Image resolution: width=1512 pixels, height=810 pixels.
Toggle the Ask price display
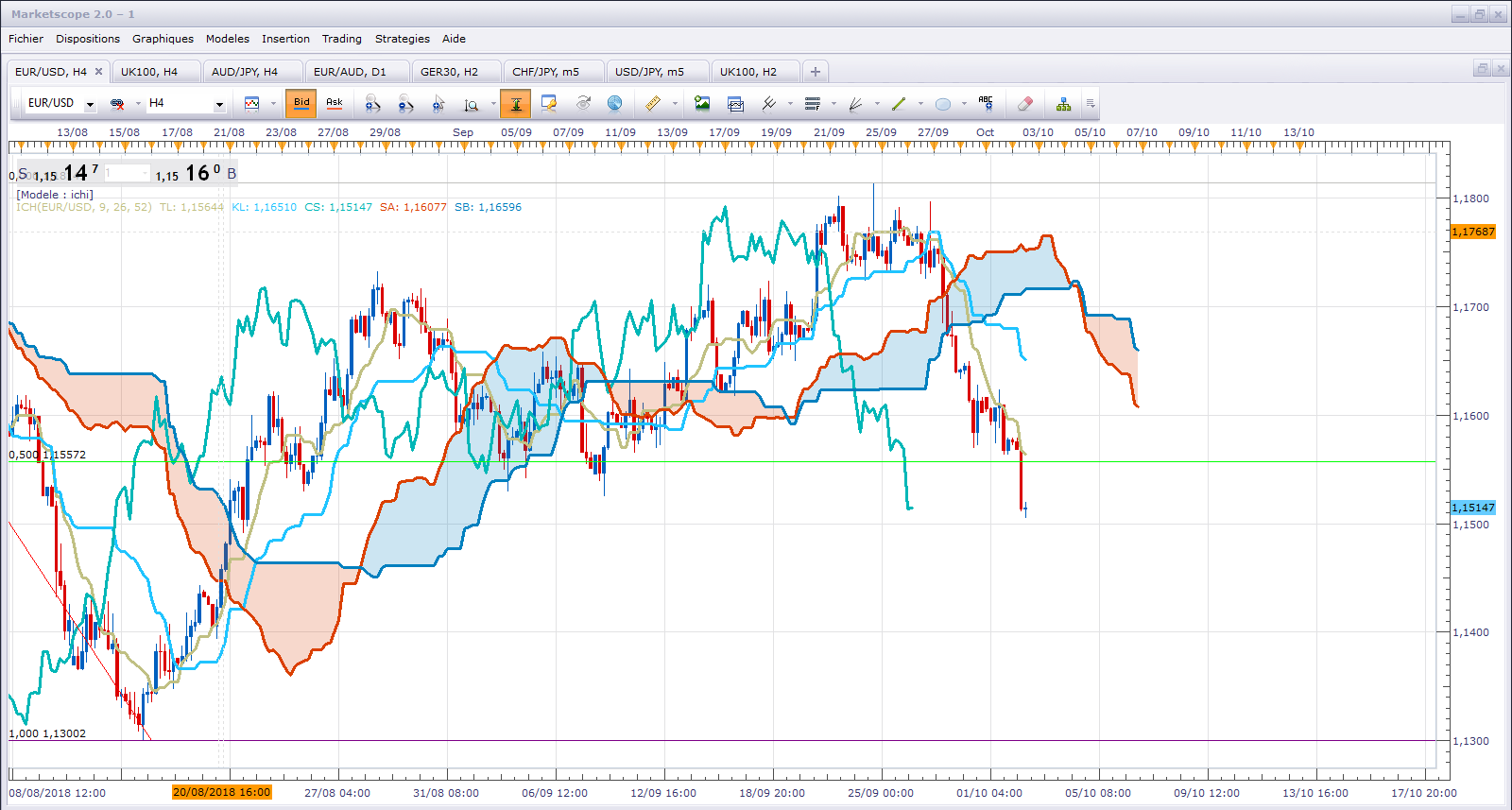click(x=335, y=103)
